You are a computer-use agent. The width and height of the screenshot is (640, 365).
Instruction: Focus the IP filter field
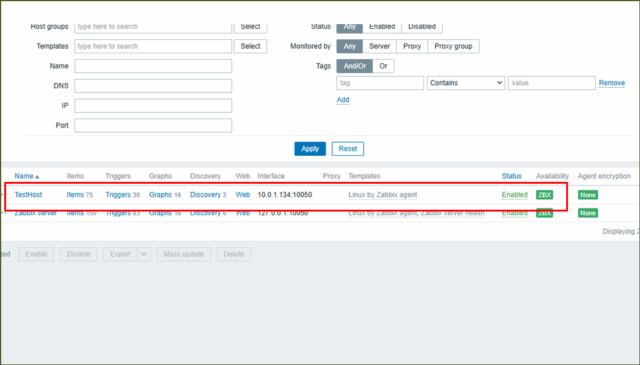point(153,105)
